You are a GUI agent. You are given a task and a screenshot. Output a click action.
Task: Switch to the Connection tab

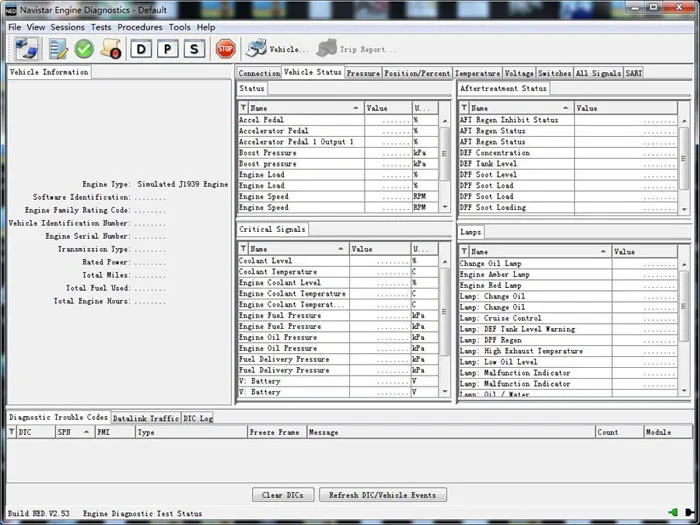tap(259, 73)
